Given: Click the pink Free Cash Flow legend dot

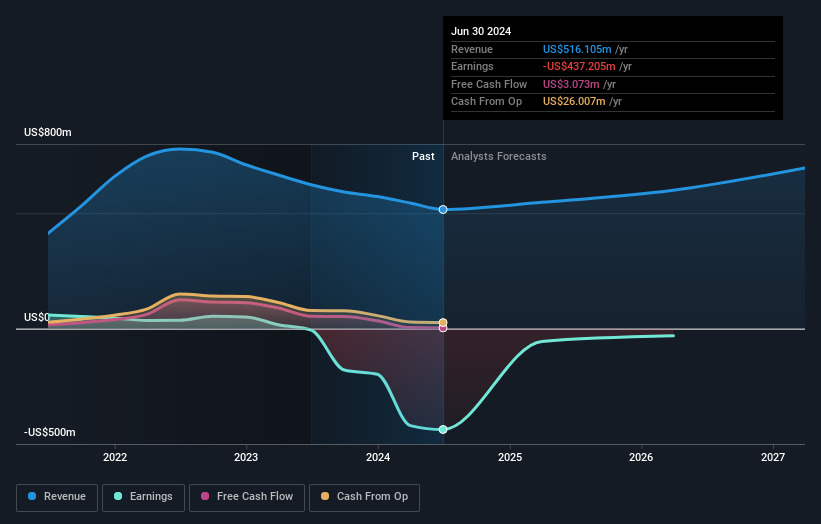Looking at the screenshot, I should tap(205, 496).
